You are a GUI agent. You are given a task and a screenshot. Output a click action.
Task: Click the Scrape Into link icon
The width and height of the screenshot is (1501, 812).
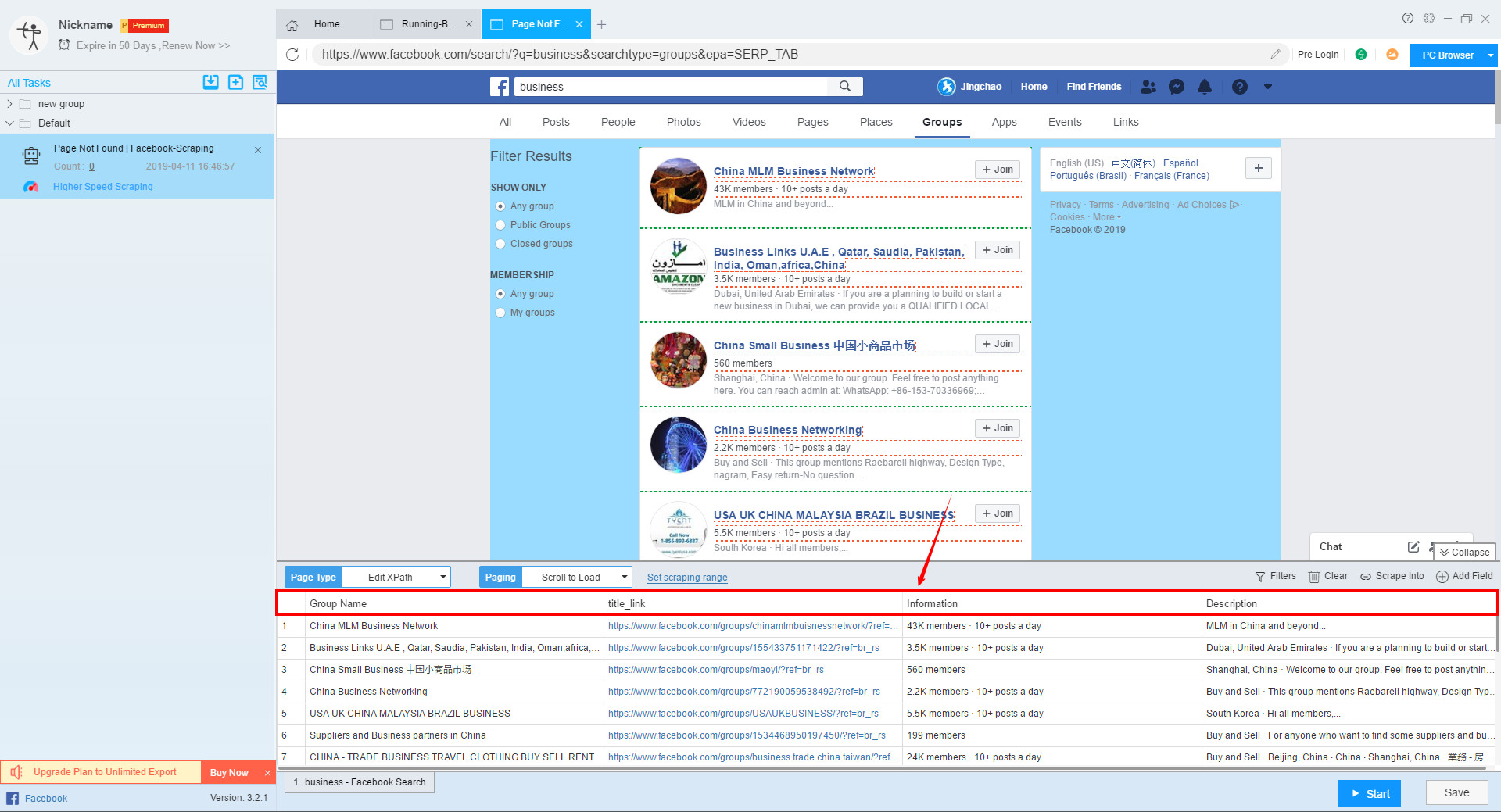(1366, 577)
